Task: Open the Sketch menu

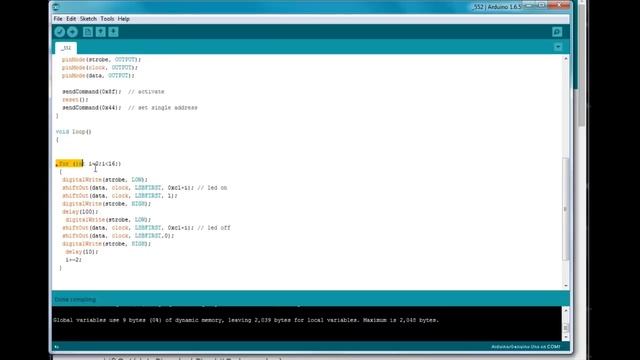Action: (88, 19)
